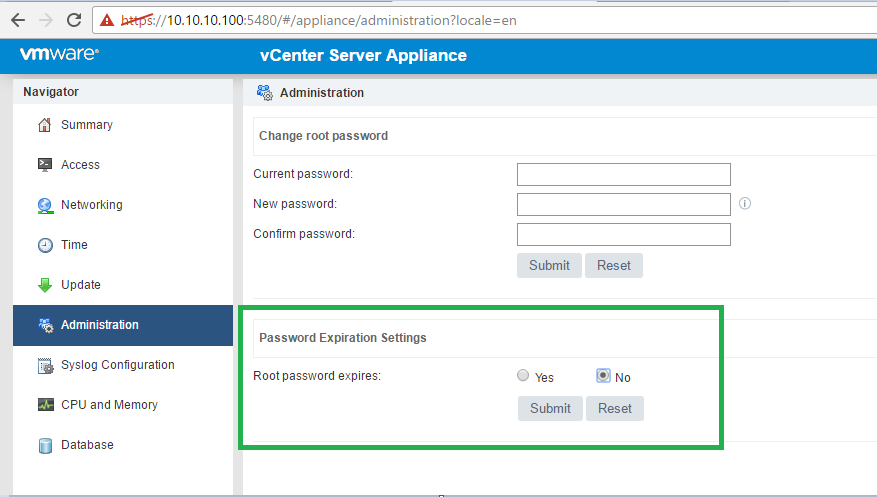The height and width of the screenshot is (497, 877).
Task: Click the Current password label
Action: point(303,174)
